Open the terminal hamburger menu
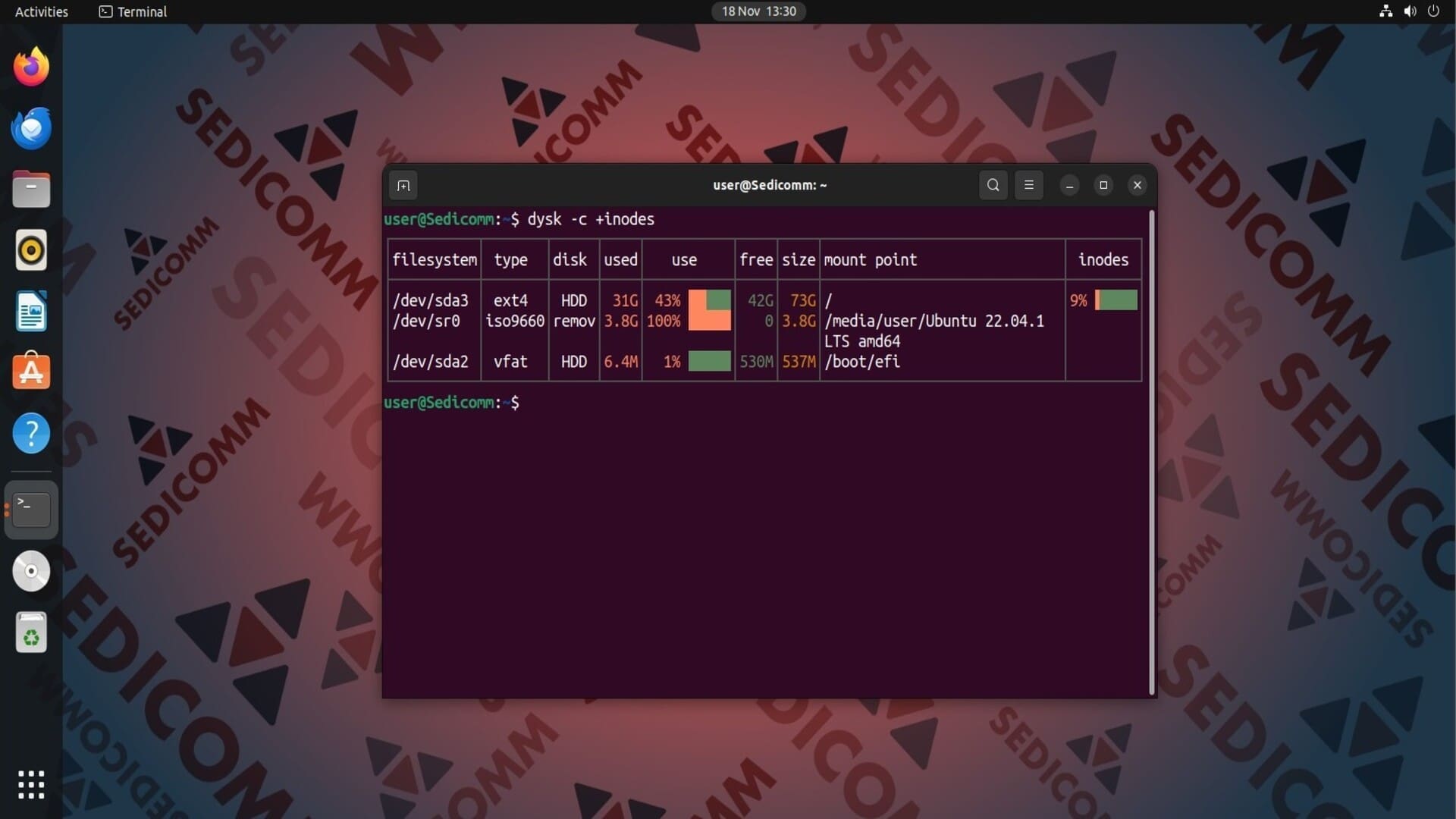Screen dimensions: 1456x819 1029,185
